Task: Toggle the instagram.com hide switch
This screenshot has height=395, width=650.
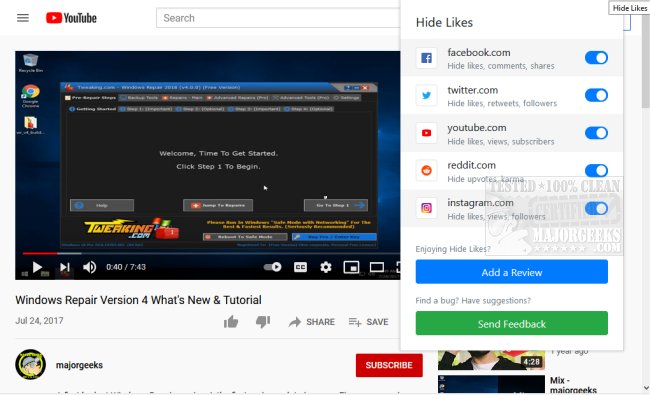Action: (596, 208)
